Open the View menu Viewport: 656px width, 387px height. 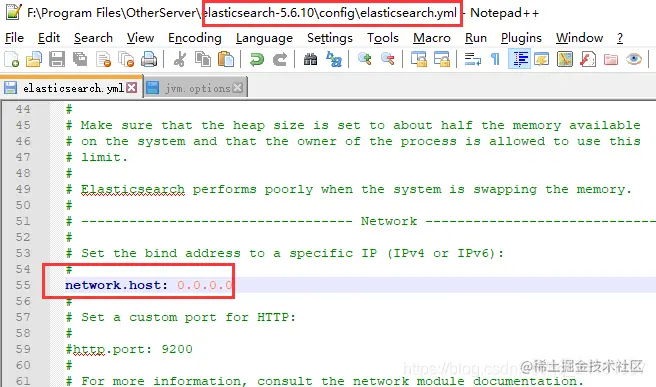(141, 38)
